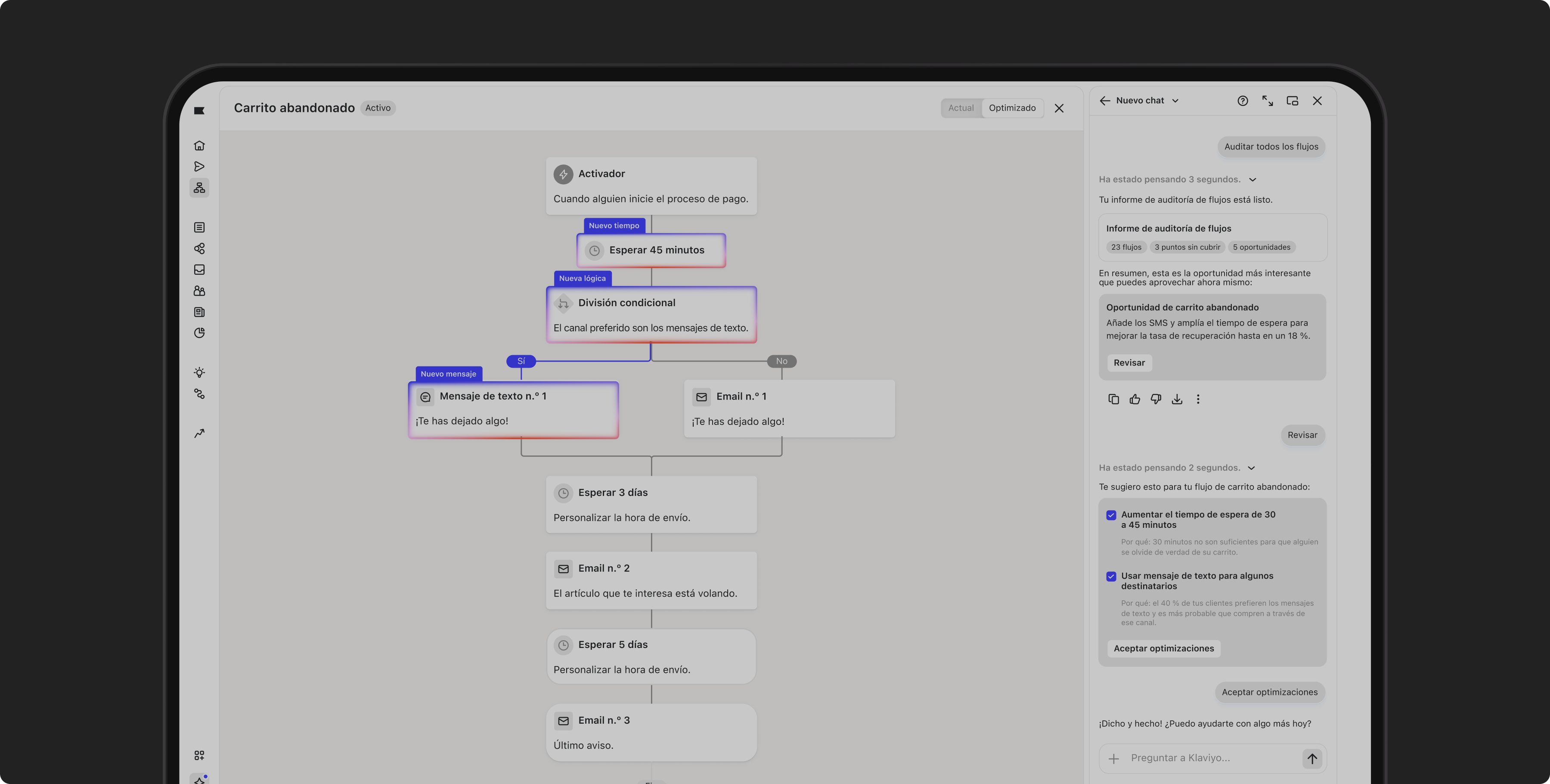Screen dimensions: 1550x784
Task: Open the inbox tray icon in sidebar
Action: (199, 270)
